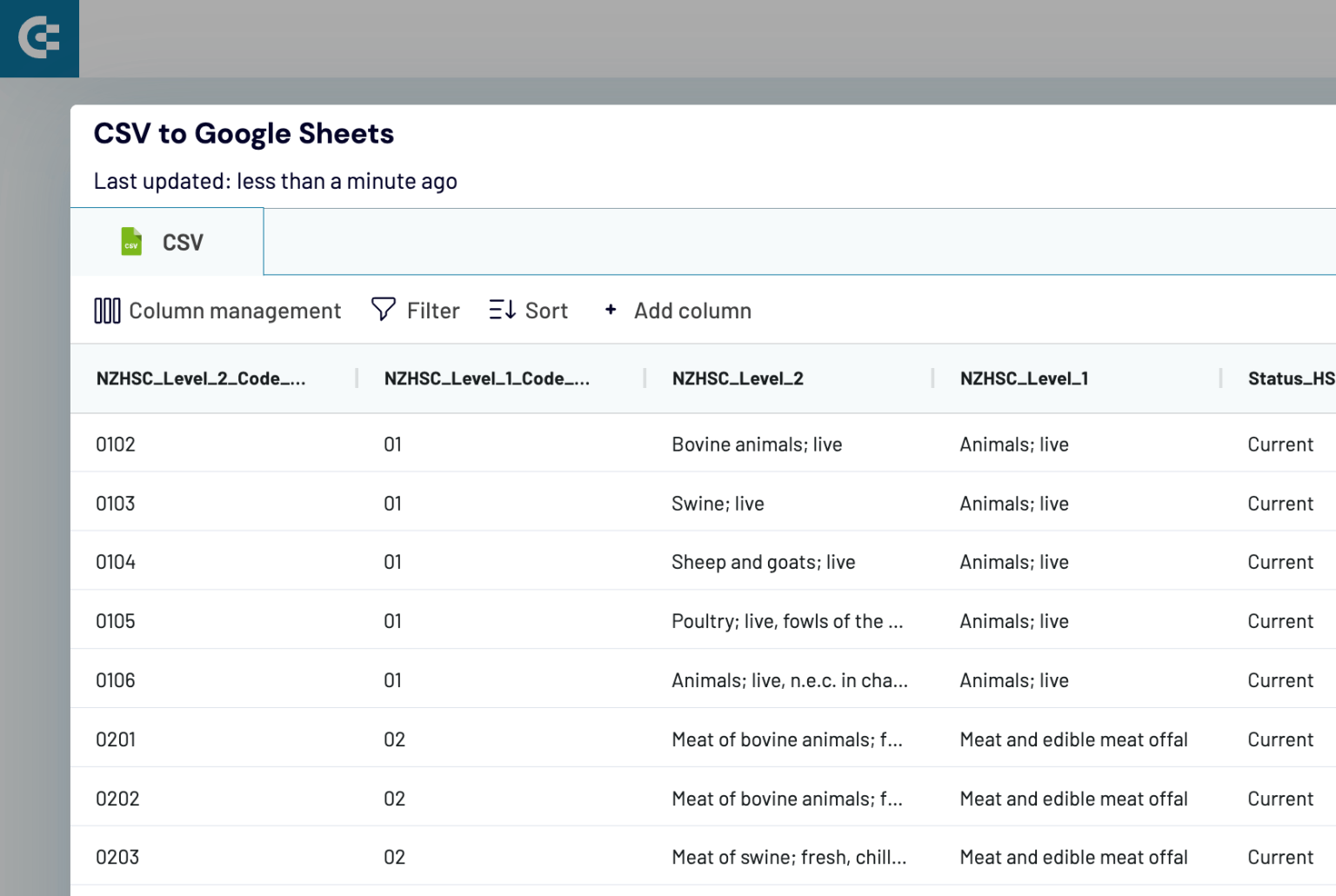This screenshot has height=896, width=1336.
Task: Click the 0102 code cell
Action: 115,444
